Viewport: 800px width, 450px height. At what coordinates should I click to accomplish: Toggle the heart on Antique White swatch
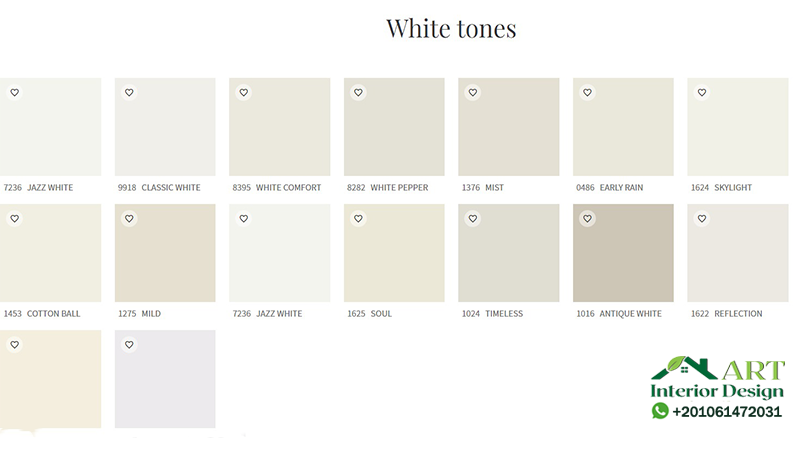coord(587,219)
